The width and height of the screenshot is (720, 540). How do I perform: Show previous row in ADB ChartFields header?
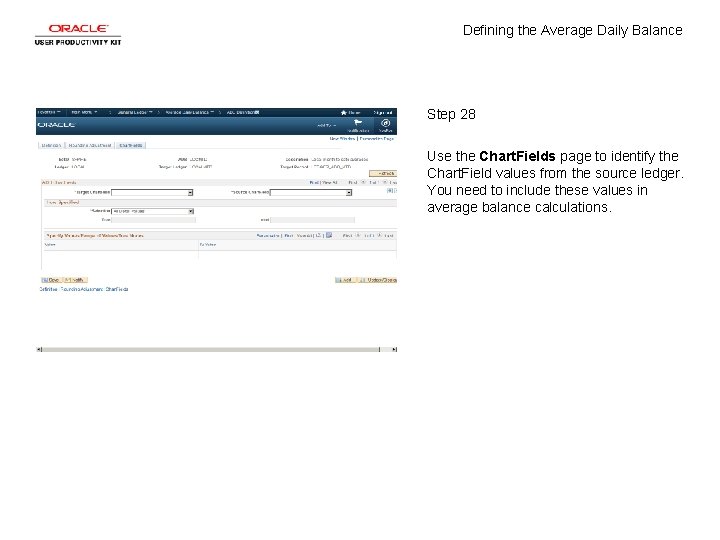(x=363, y=182)
